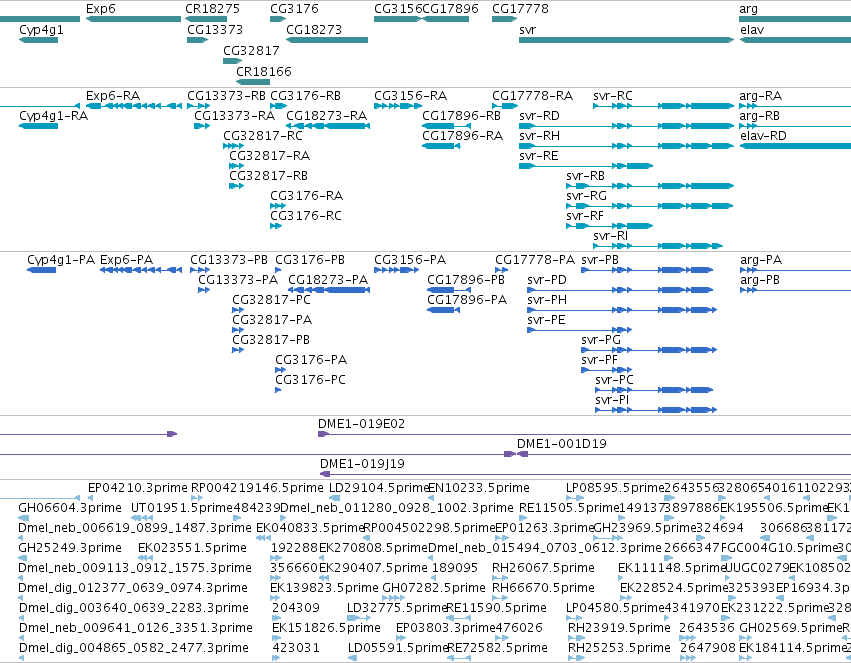Select the CG13373-RA transcript label
This screenshot has height=663, width=851.
234,116
